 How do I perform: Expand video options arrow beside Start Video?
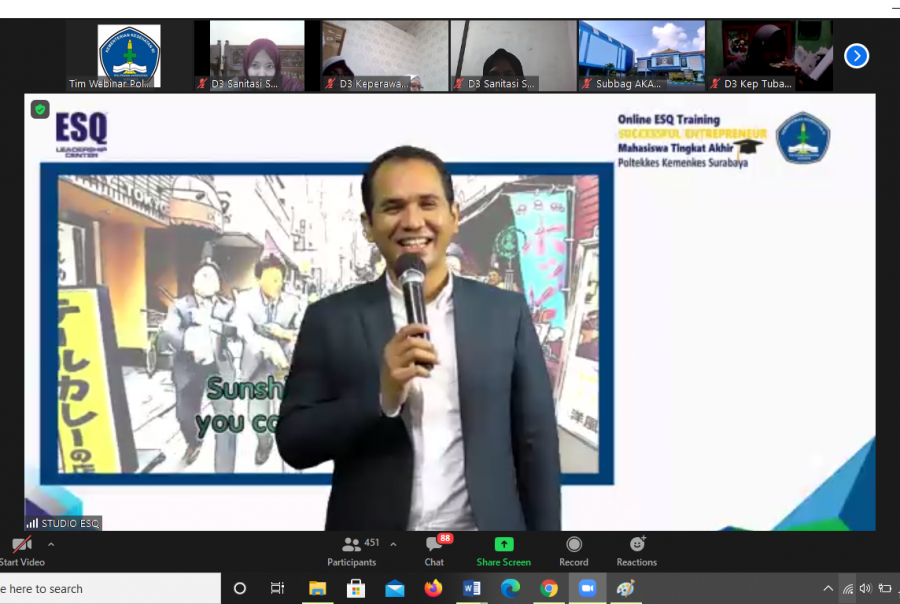click(x=51, y=545)
